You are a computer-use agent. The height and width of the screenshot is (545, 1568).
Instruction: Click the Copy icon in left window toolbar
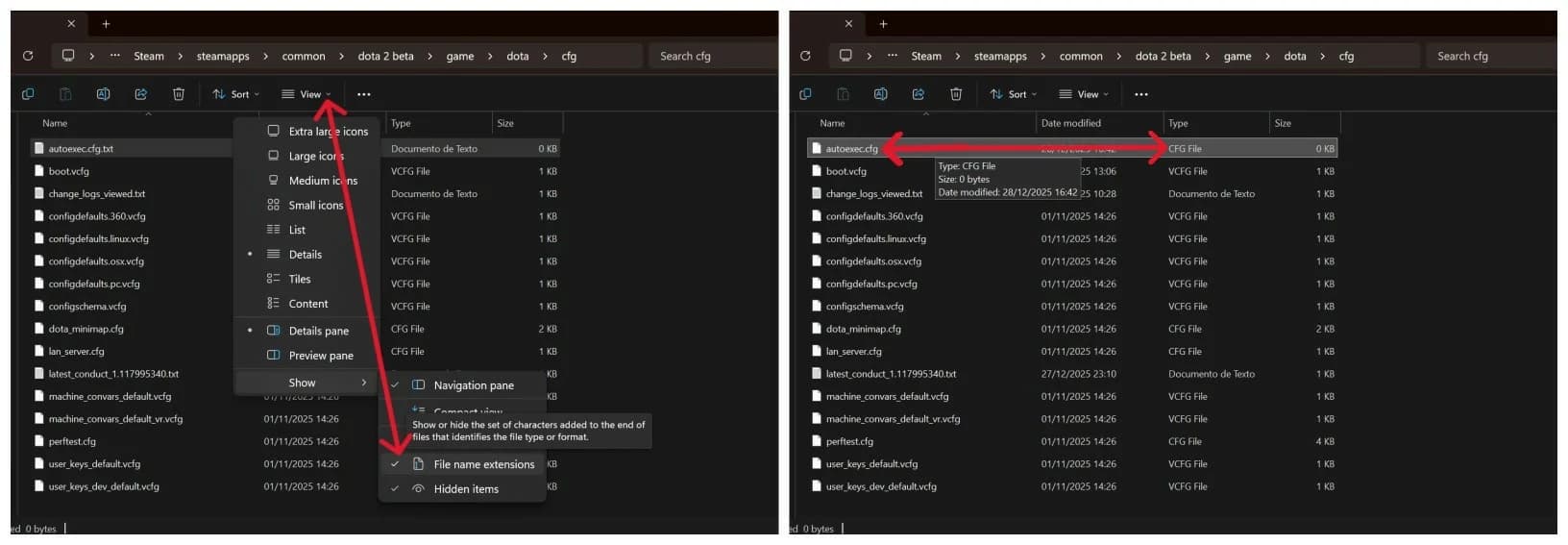(28, 94)
